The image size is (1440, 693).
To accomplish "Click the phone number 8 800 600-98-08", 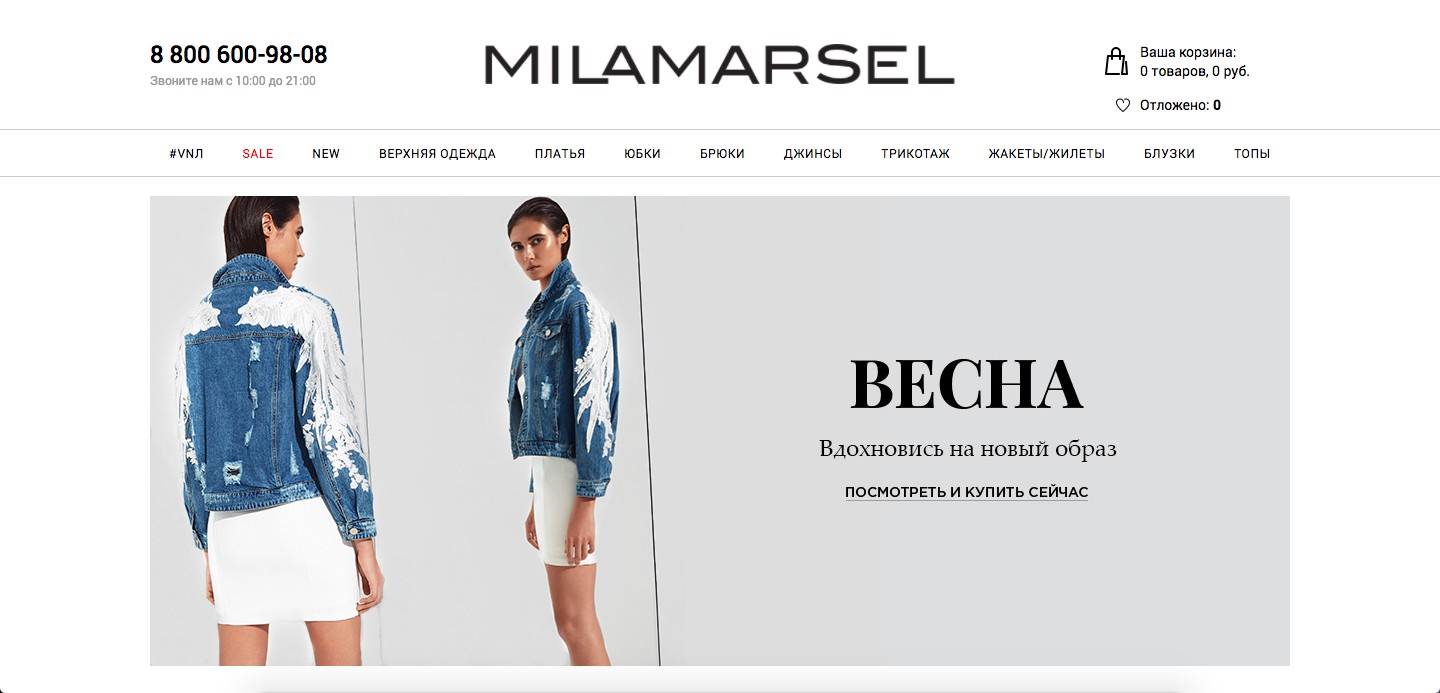I will [x=239, y=55].
